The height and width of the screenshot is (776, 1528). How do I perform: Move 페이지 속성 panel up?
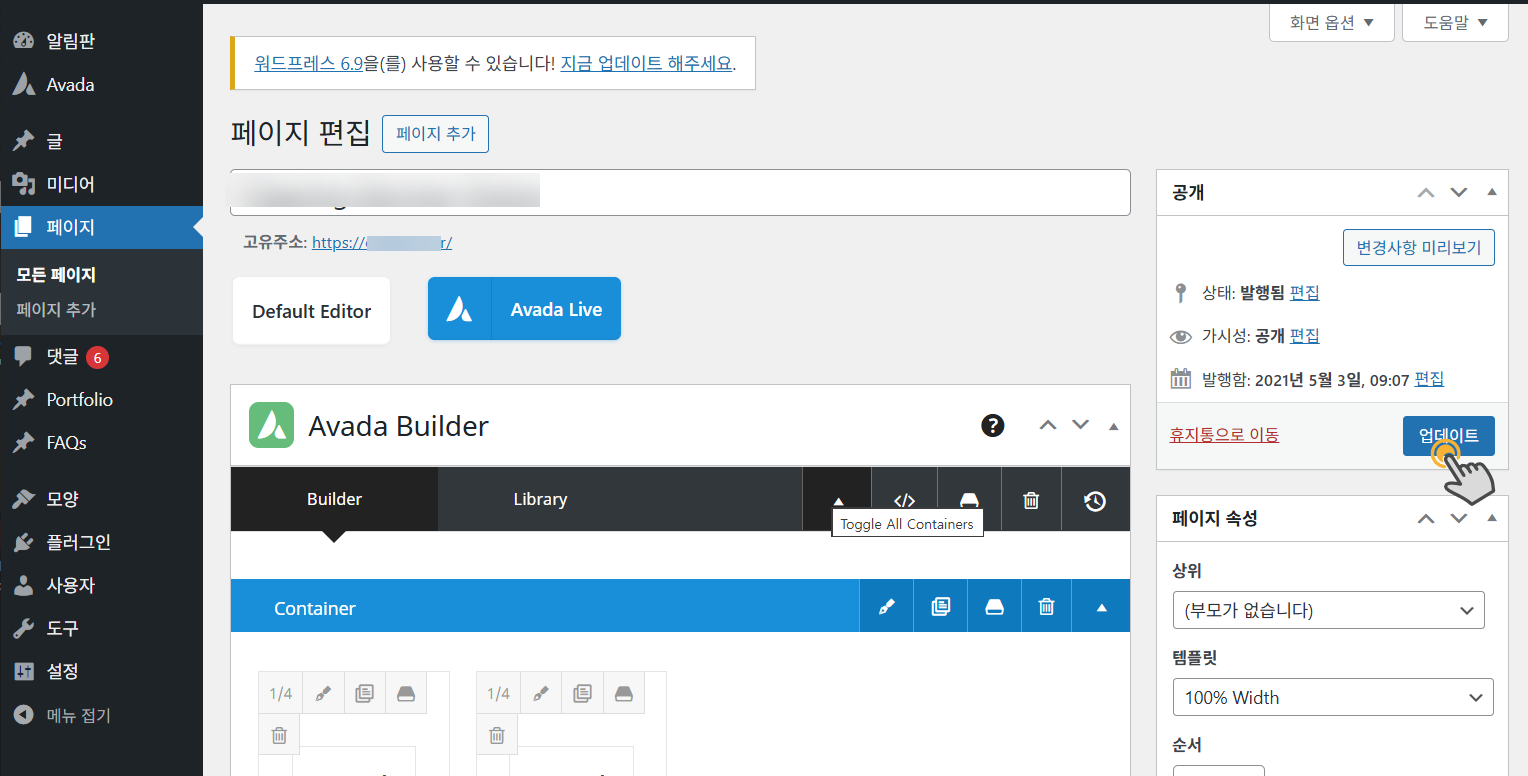pyautogui.click(x=1426, y=518)
